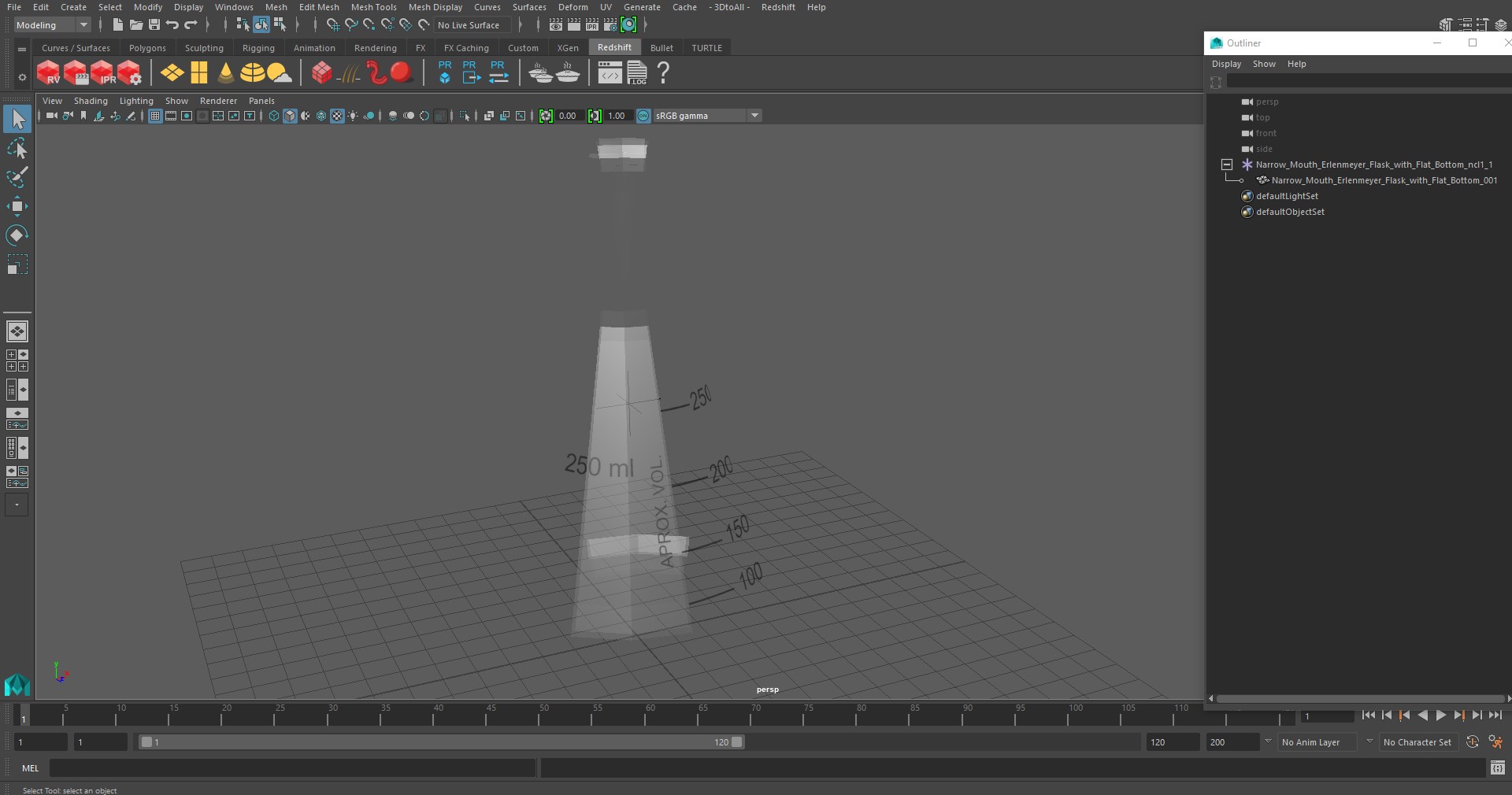Toggle select by component type mode

click(280, 25)
